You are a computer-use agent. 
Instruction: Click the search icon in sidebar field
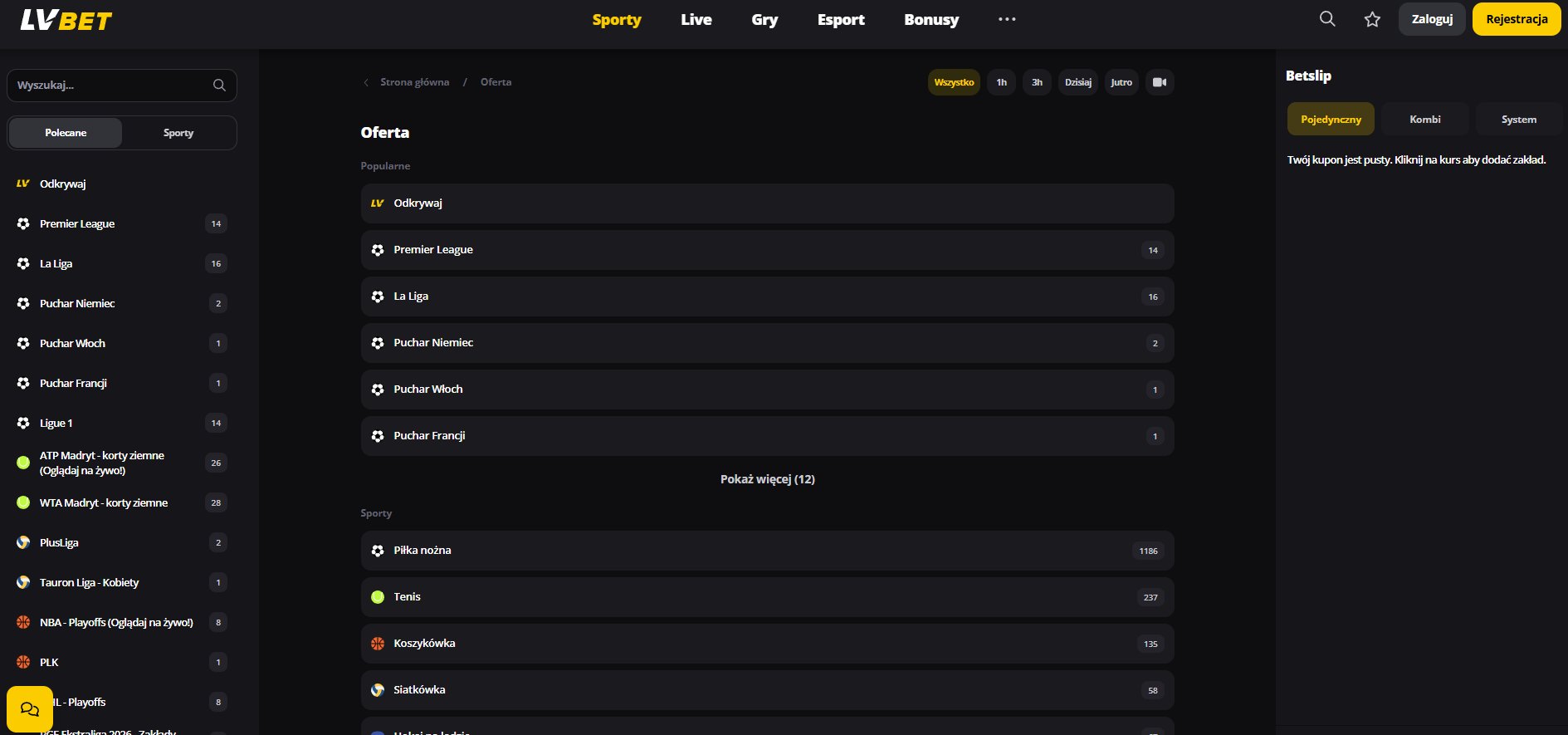tap(219, 86)
